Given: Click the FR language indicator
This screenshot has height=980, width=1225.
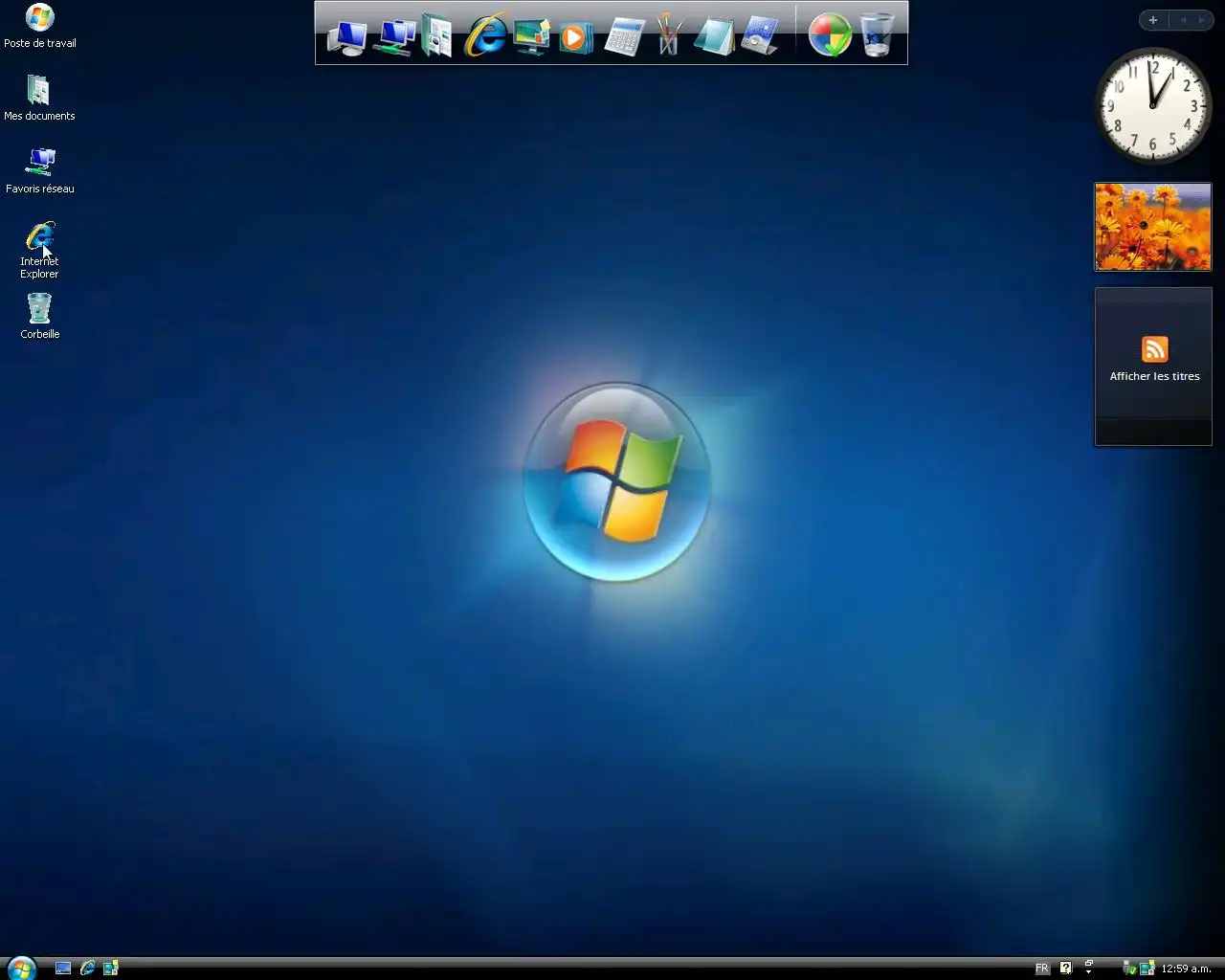Looking at the screenshot, I should tap(1042, 969).
